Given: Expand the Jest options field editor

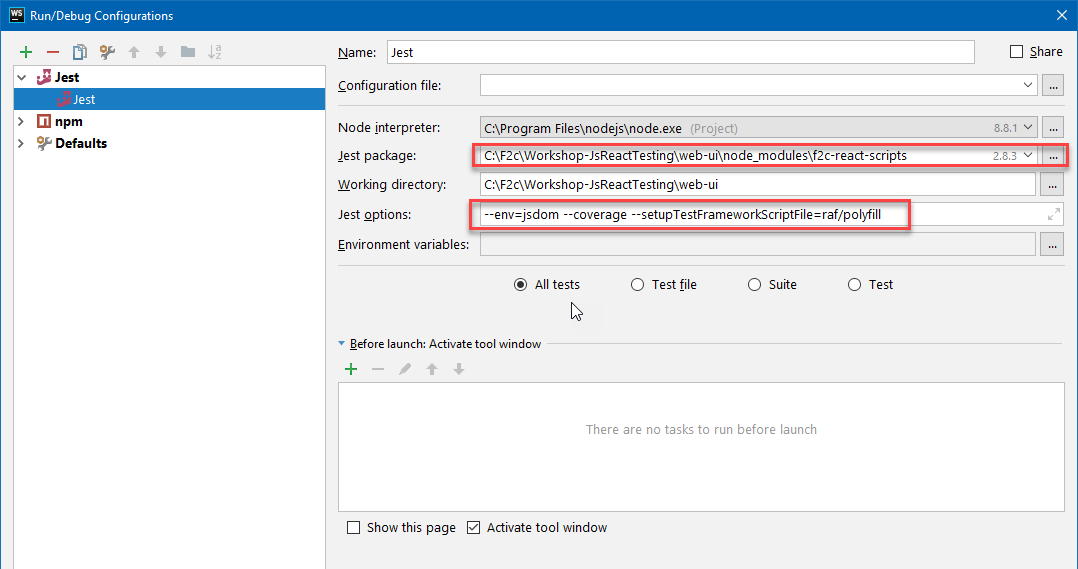Looking at the screenshot, I should click(1053, 215).
